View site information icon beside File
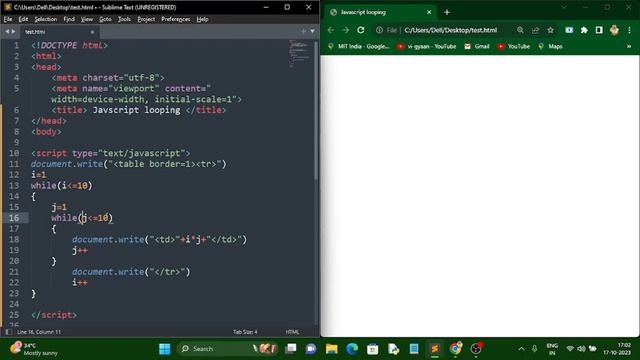Image resolution: width=640 pixels, height=360 pixels. 379,30
